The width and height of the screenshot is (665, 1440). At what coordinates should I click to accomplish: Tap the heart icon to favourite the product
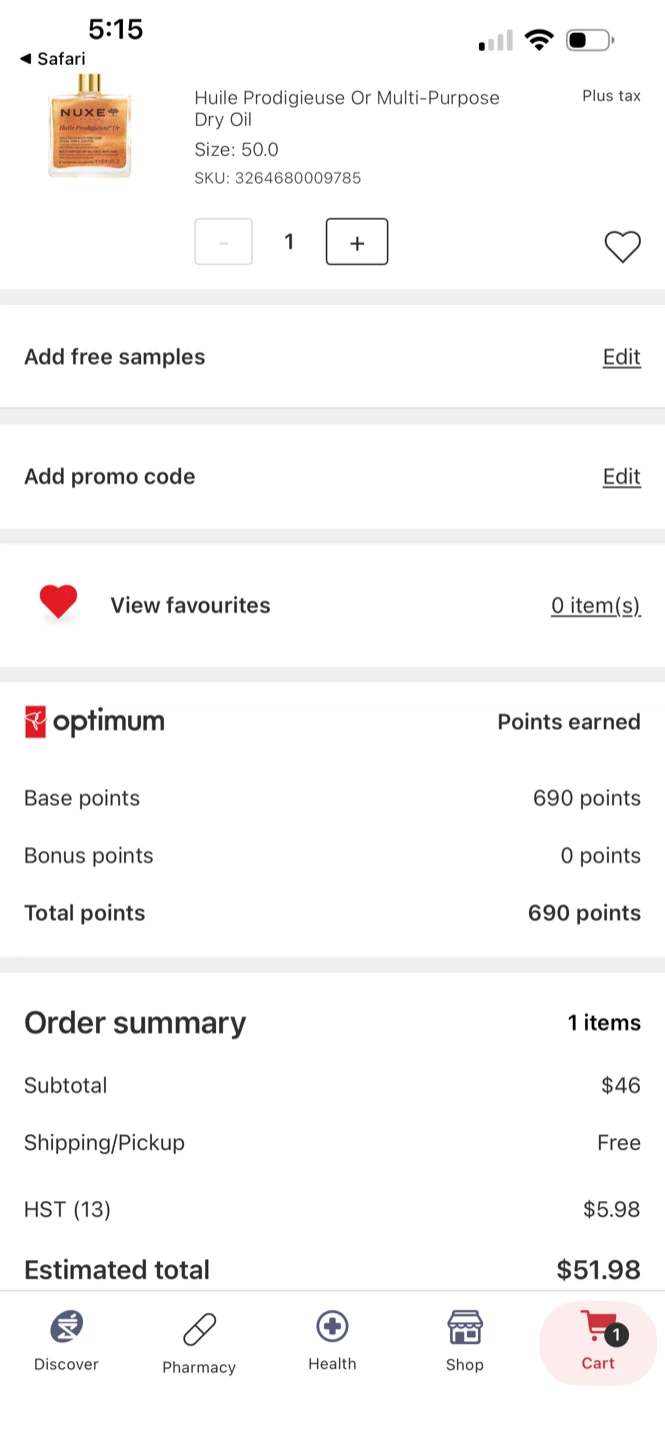pos(622,246)
